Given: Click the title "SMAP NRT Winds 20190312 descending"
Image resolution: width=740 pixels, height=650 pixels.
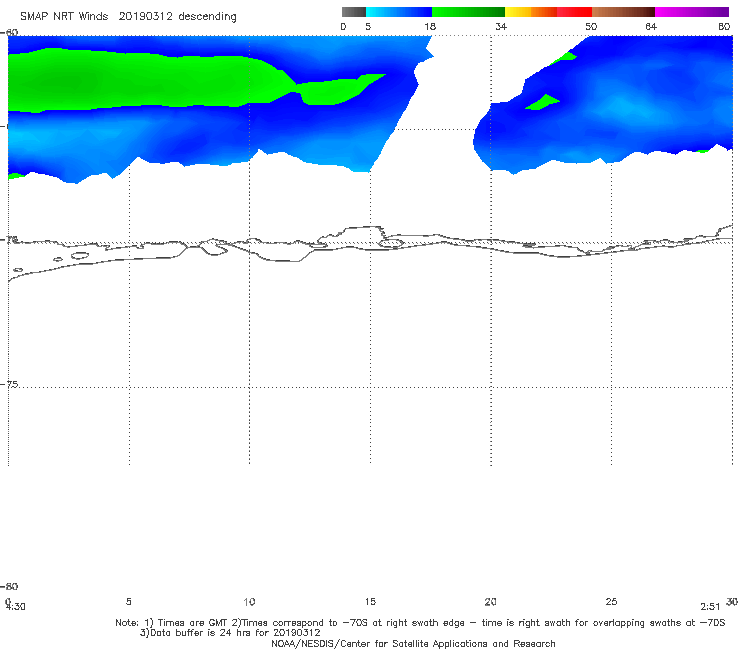Looking at the screenshot, I should 128,17.
